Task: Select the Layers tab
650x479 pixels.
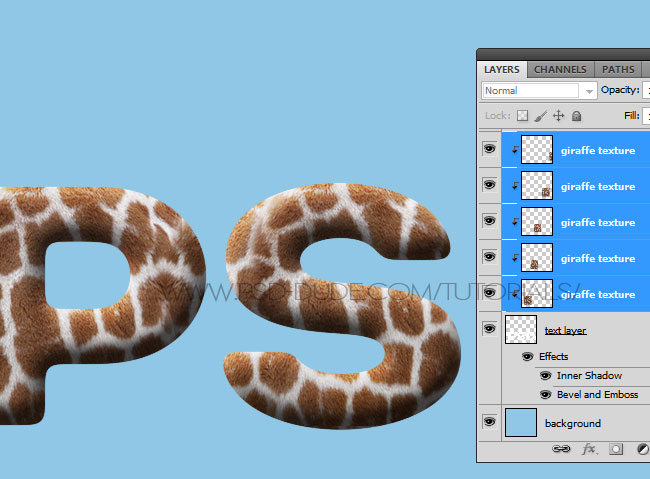Action: tap(502, 69)
